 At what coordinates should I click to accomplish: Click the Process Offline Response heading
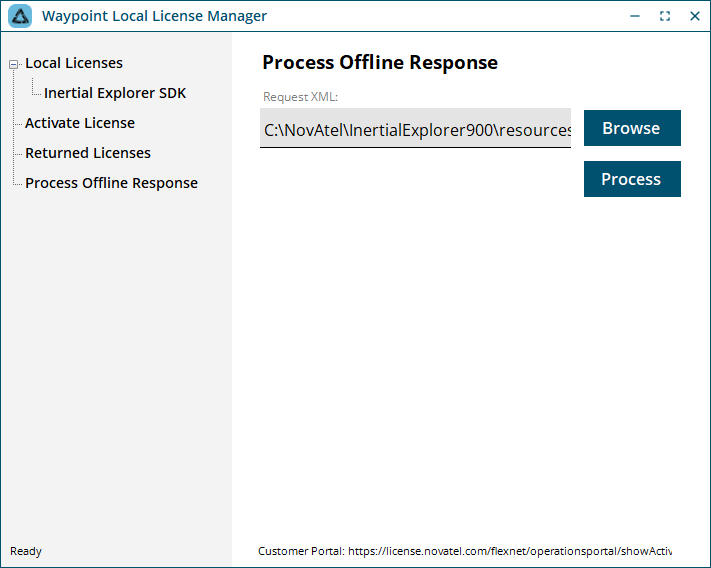click(380, 63)
